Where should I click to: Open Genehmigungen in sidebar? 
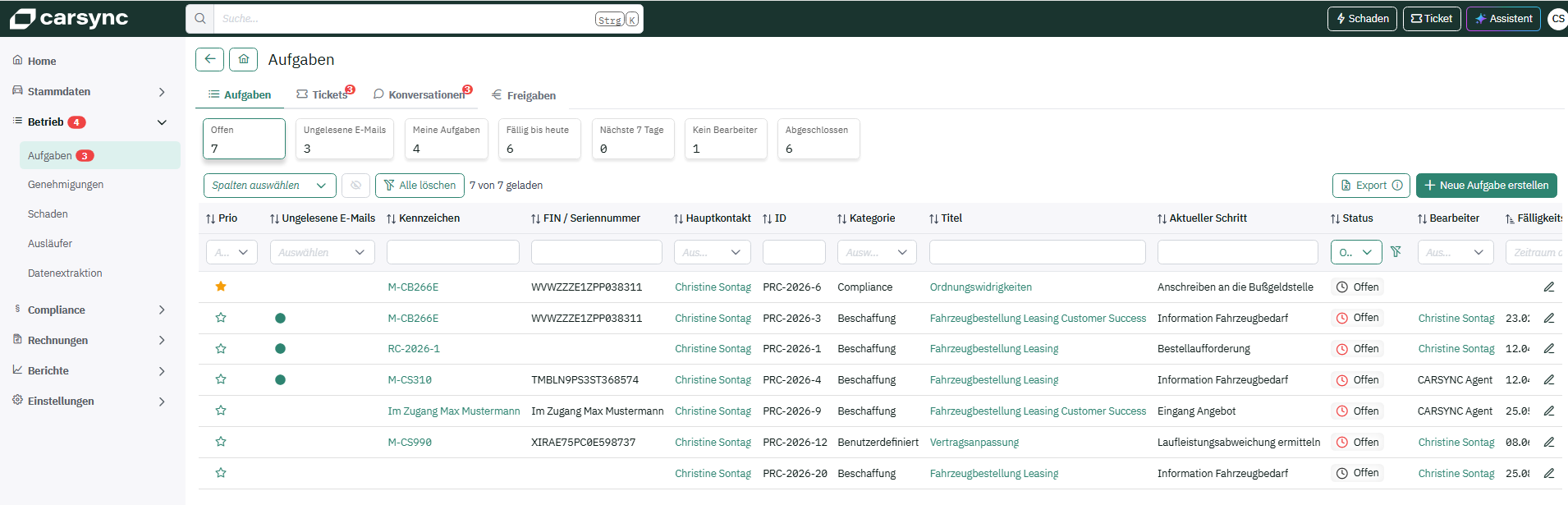(x=66, y=185)
